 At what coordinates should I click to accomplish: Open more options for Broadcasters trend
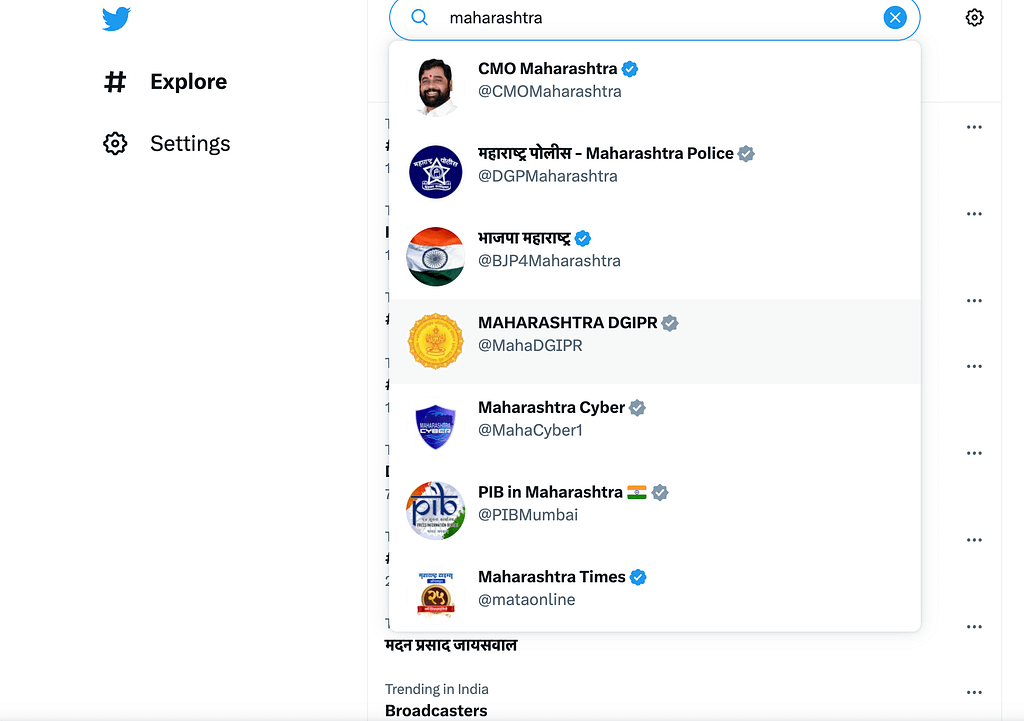click(x=974, y=692)
